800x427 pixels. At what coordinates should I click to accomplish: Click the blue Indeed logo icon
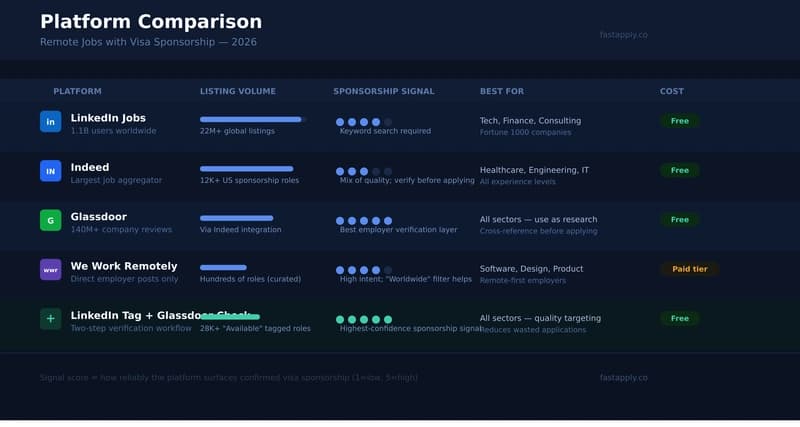coord(50,171)
